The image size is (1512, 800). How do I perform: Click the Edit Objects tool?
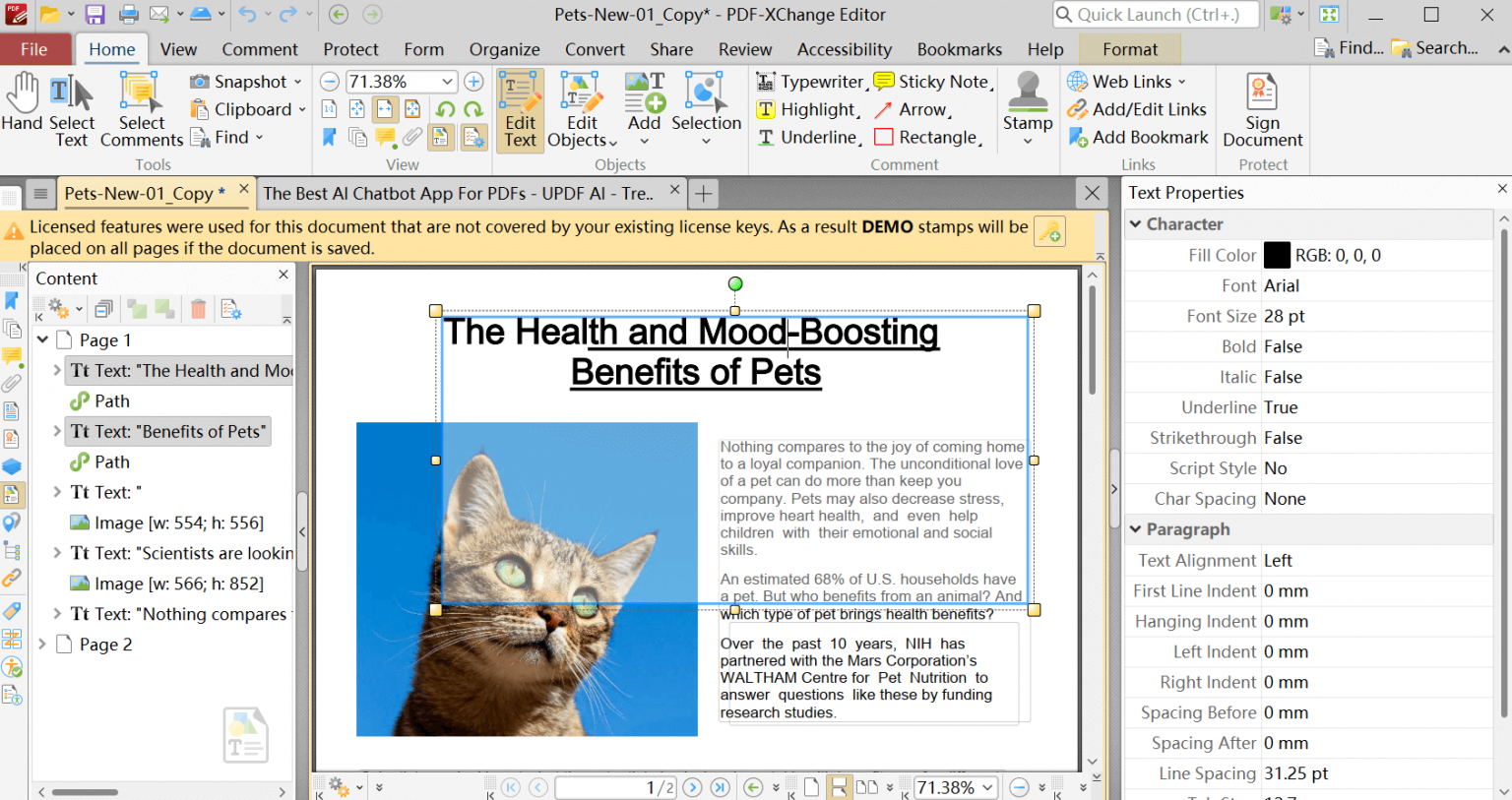tap(582, 110)
